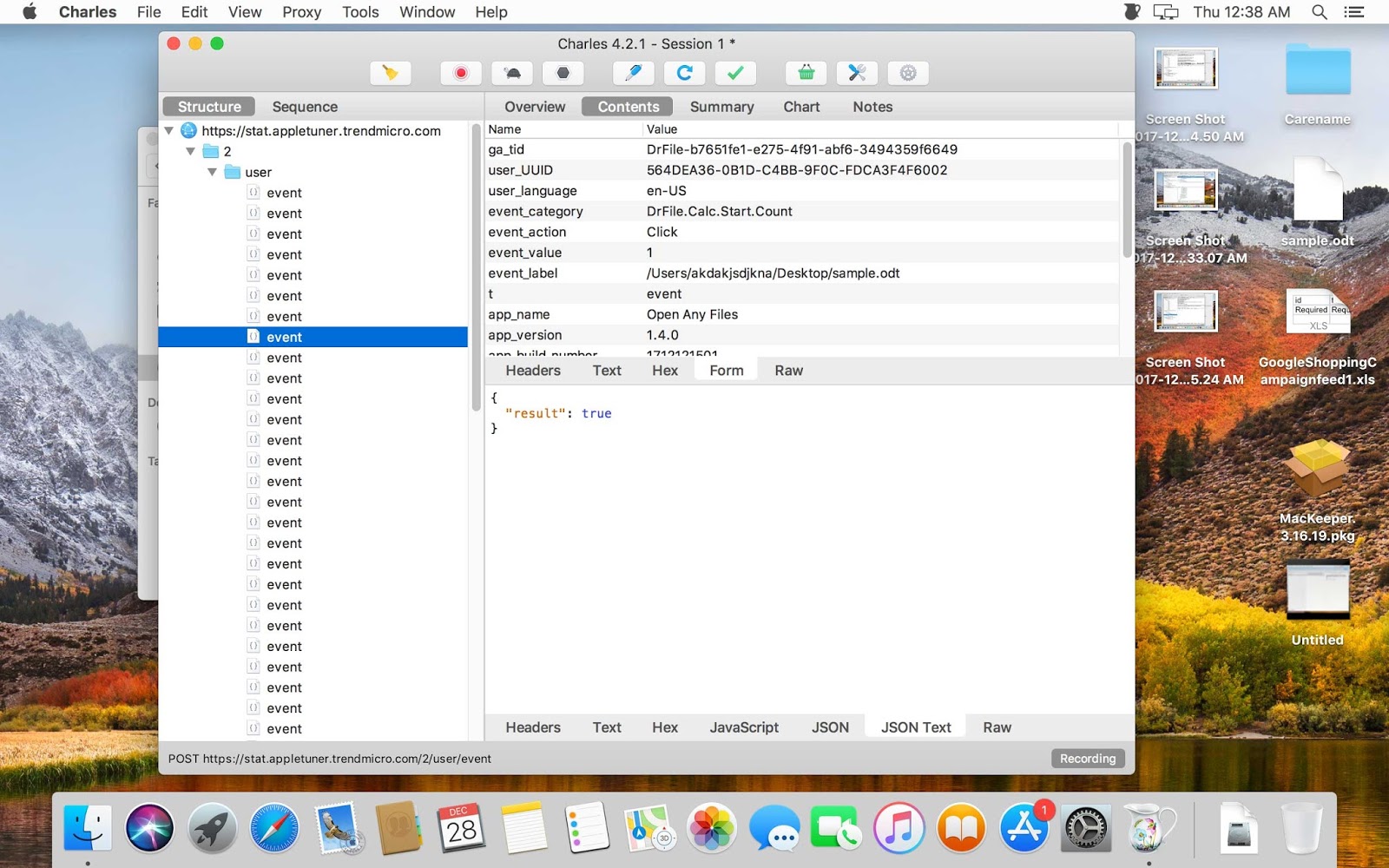Open Photos pinwheel icon in dock

pyautogui.click(x=711, y=827)
